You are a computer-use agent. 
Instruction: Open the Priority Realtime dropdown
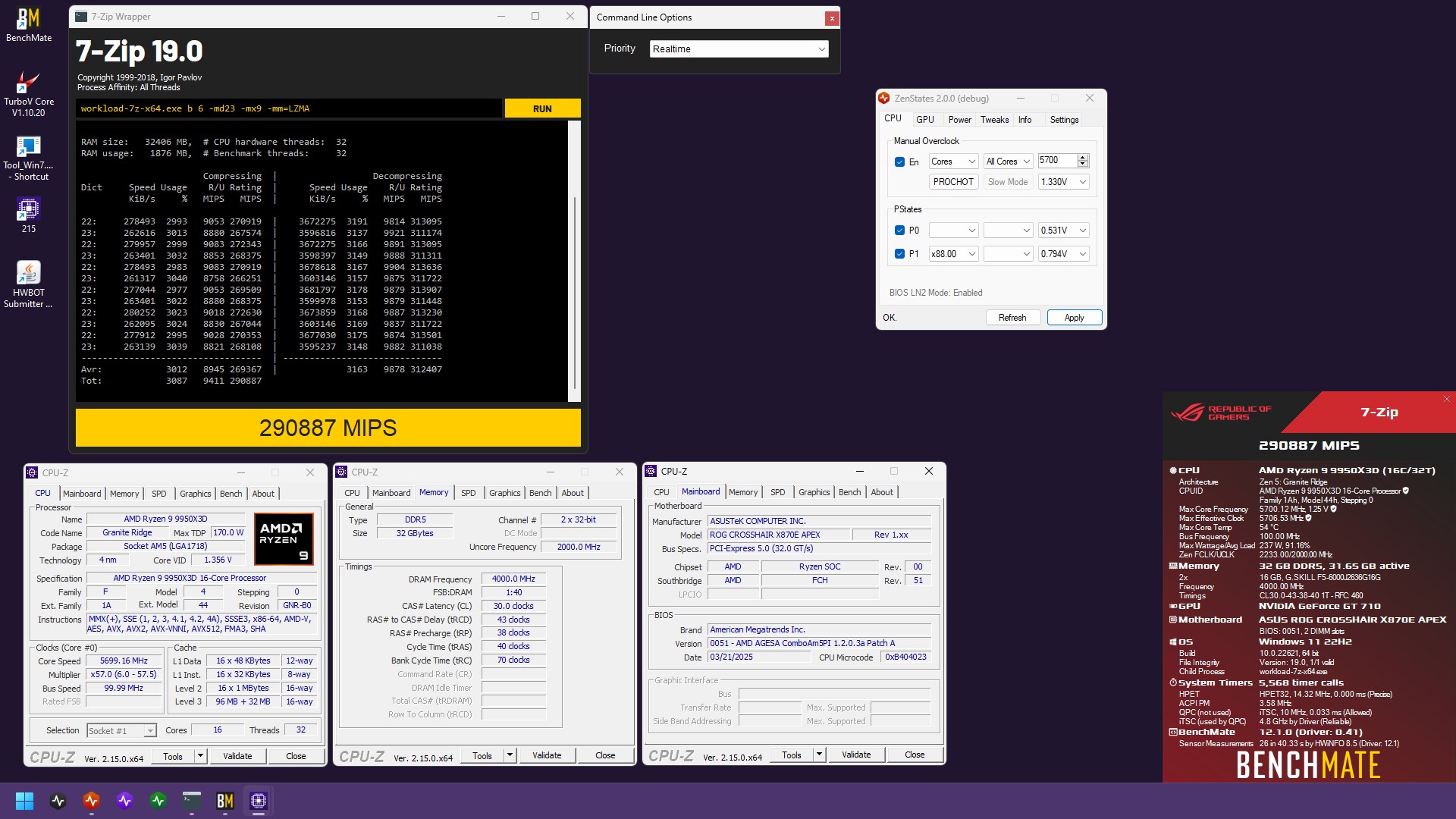[x=739, y=49]
